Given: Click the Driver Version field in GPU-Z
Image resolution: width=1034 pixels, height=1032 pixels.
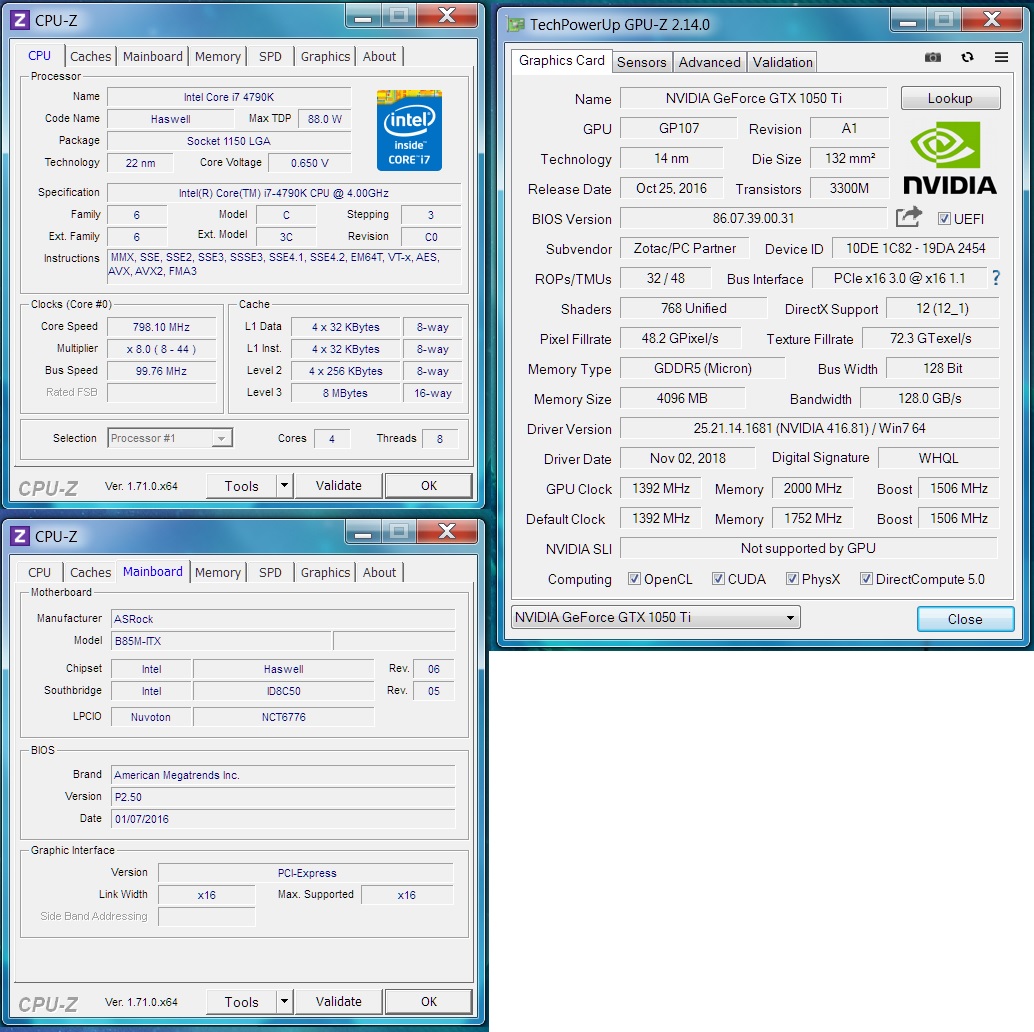Looking at the screenshot, I should 809,428.
